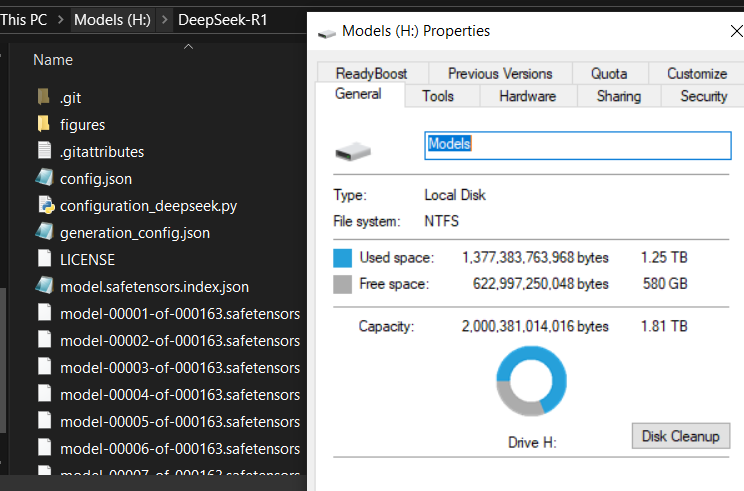Select the configuration_deepseek.py file name

[x=149, y=206]
